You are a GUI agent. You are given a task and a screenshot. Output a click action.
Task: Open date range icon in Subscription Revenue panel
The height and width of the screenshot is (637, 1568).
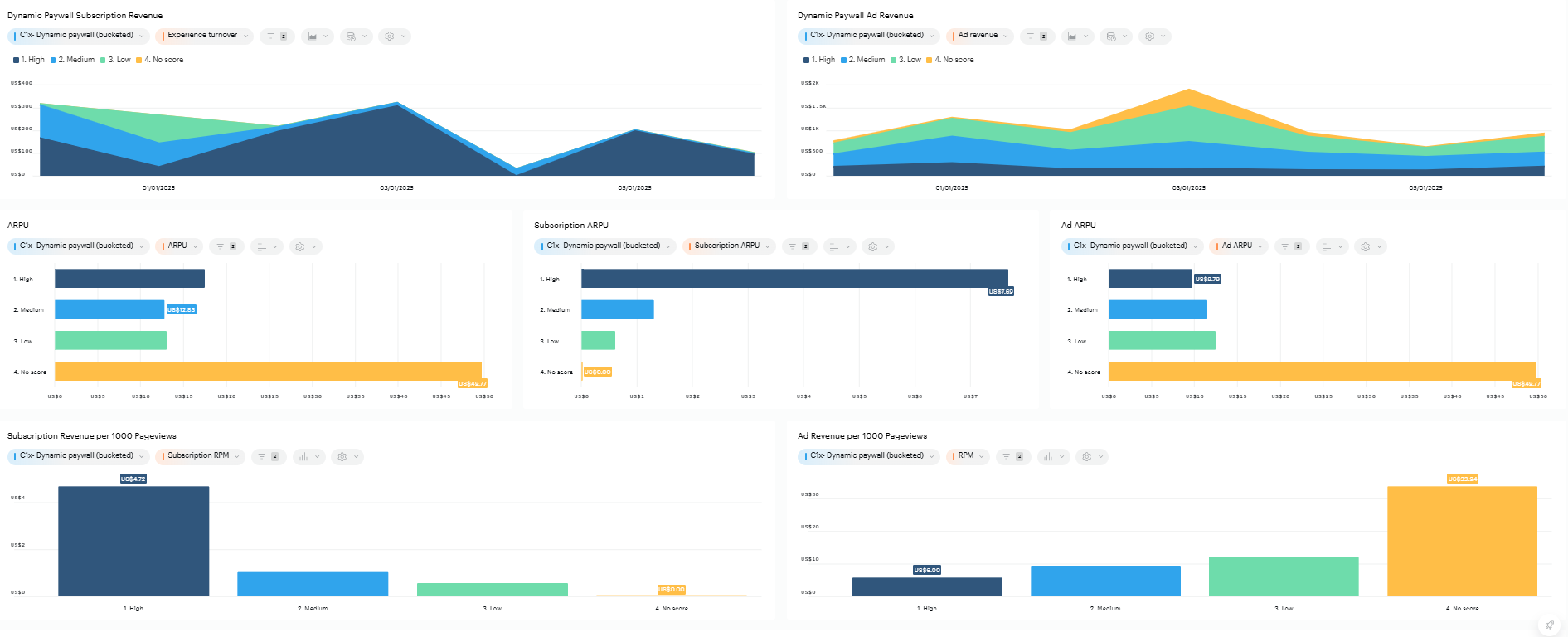[355, 36]
